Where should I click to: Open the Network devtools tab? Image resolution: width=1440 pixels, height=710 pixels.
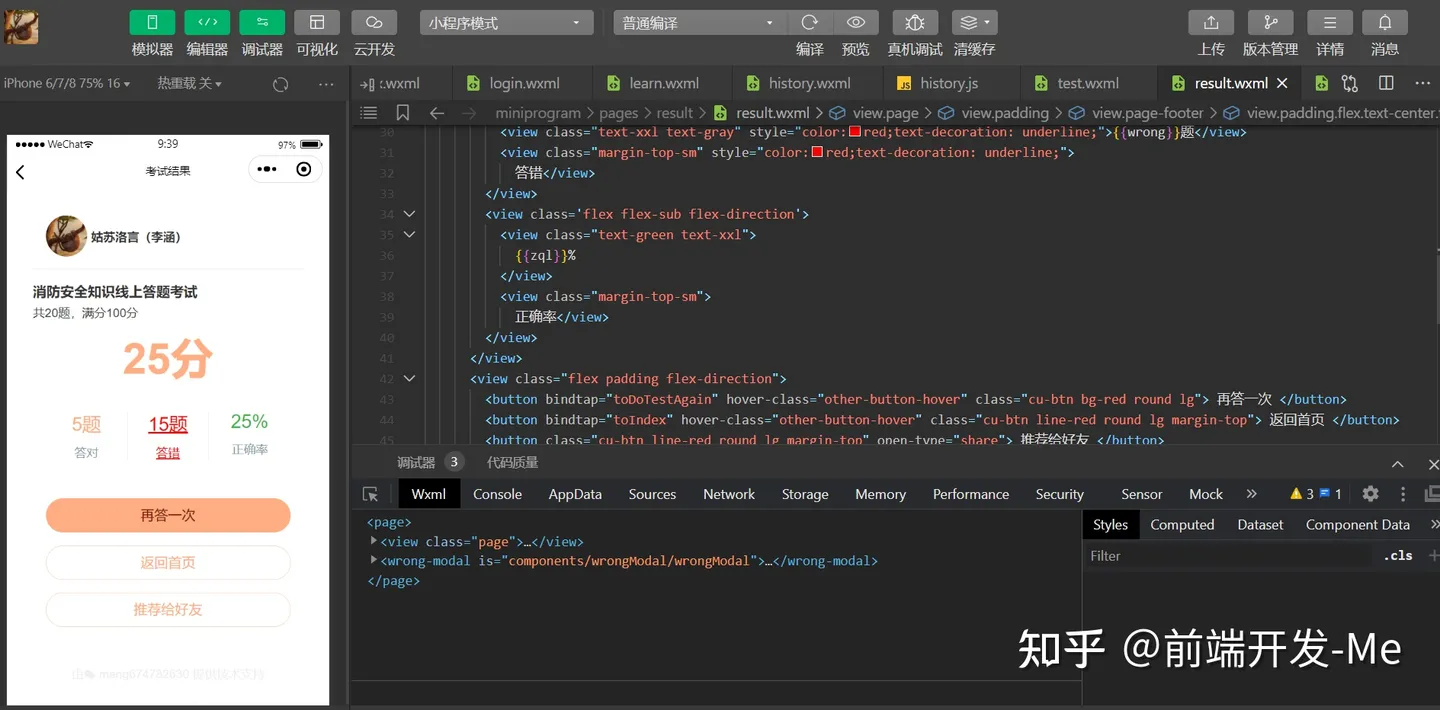tap(729, 494)
